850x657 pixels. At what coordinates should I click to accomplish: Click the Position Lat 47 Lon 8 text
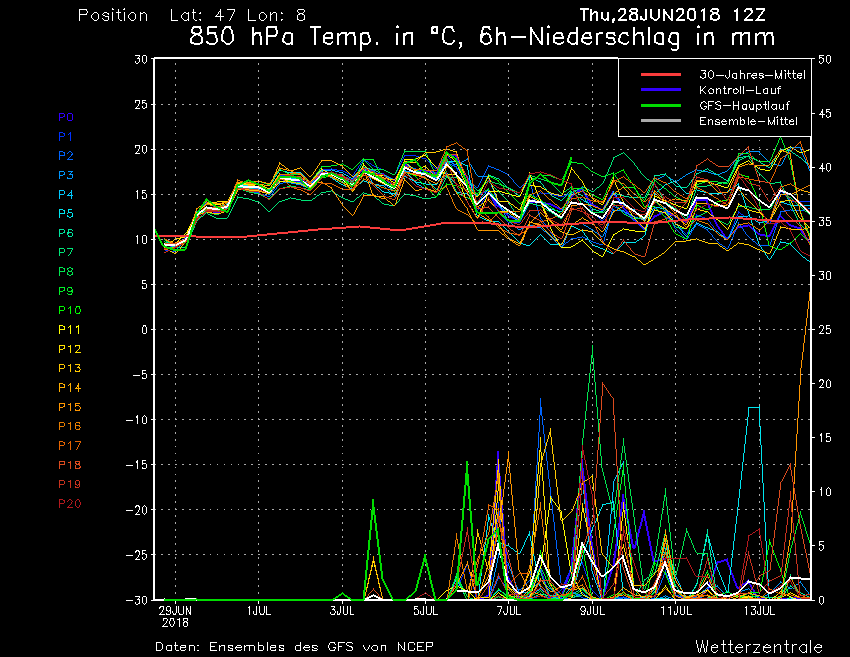tap(192, 16)
